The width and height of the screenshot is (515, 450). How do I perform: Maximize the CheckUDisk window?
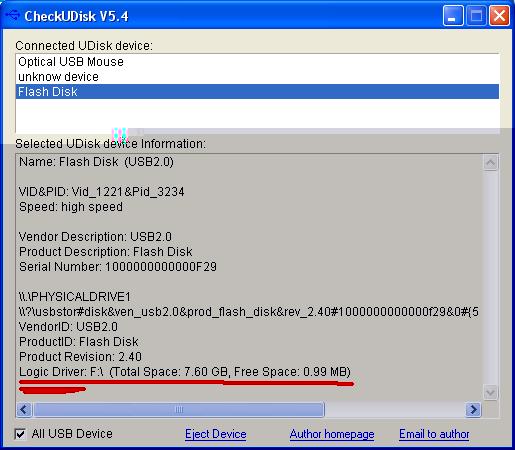(476, 15)
